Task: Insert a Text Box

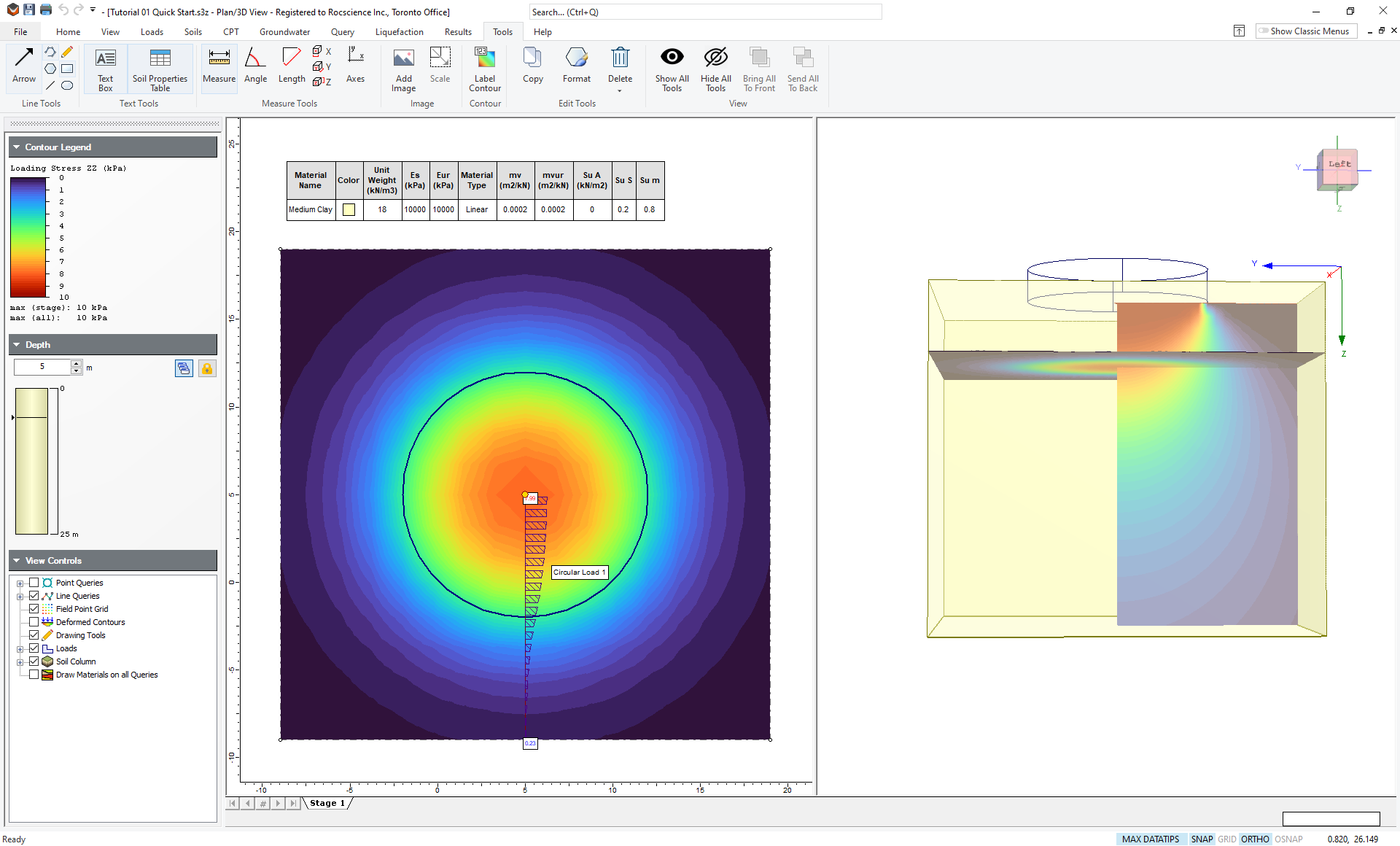Action: [x=106, y=69]
